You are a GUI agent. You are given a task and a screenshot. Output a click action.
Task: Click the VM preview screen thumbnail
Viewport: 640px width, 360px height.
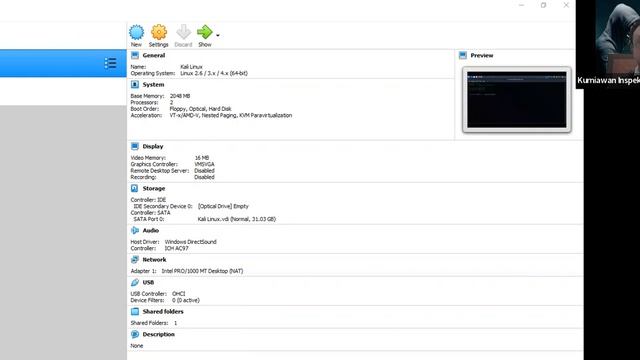point(517,100)
